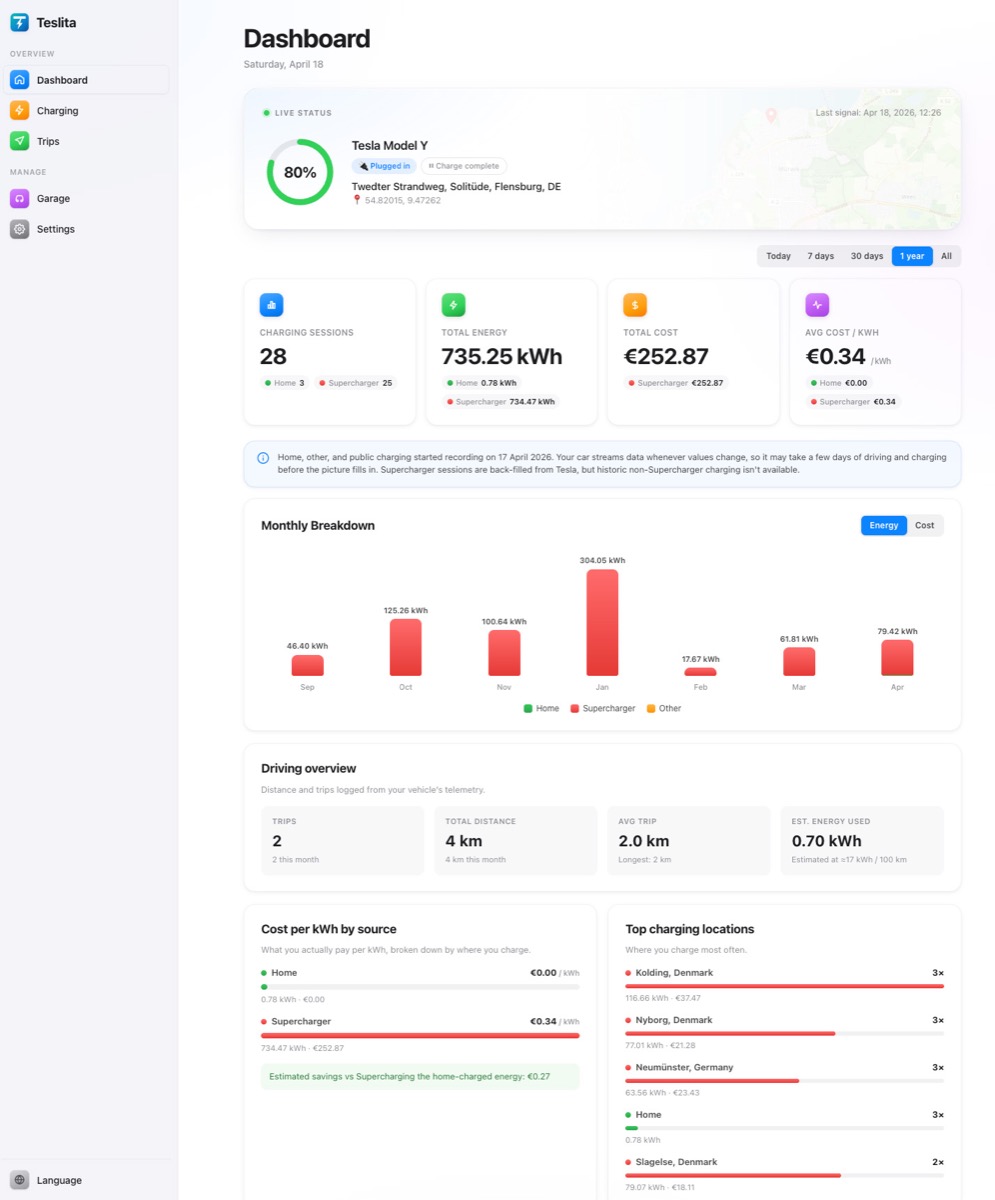Select the Trips icon in the sidebar
The image size is (995, 1200).
[21, 141]
